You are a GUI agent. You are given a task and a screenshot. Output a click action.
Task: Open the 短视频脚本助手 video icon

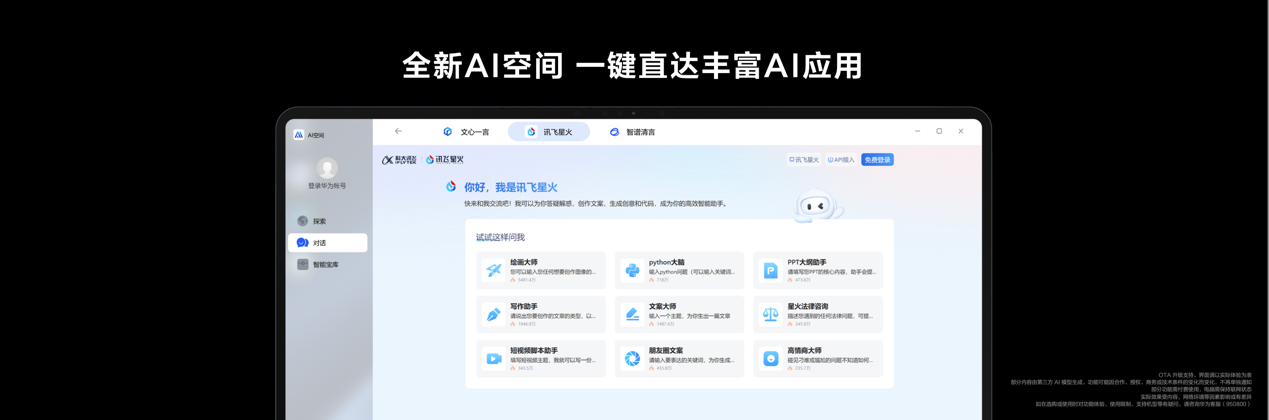pyautogui.click(x=494, y=358)
